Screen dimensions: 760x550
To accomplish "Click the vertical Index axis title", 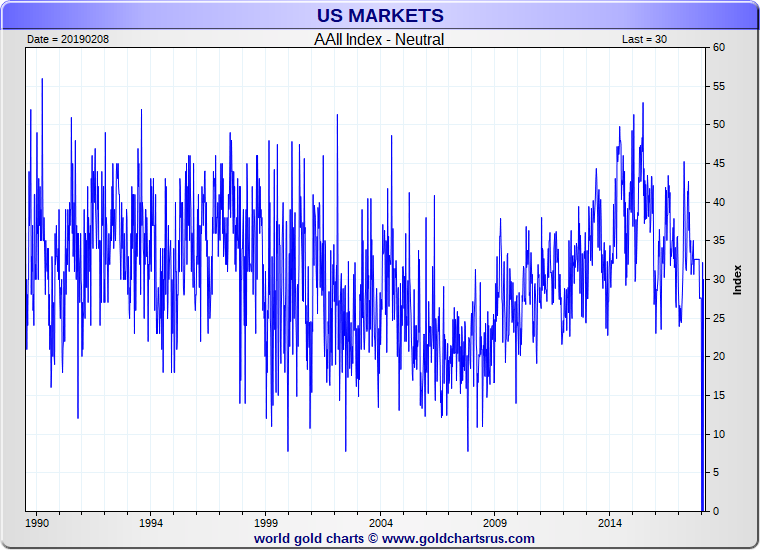I will point(737,280).
